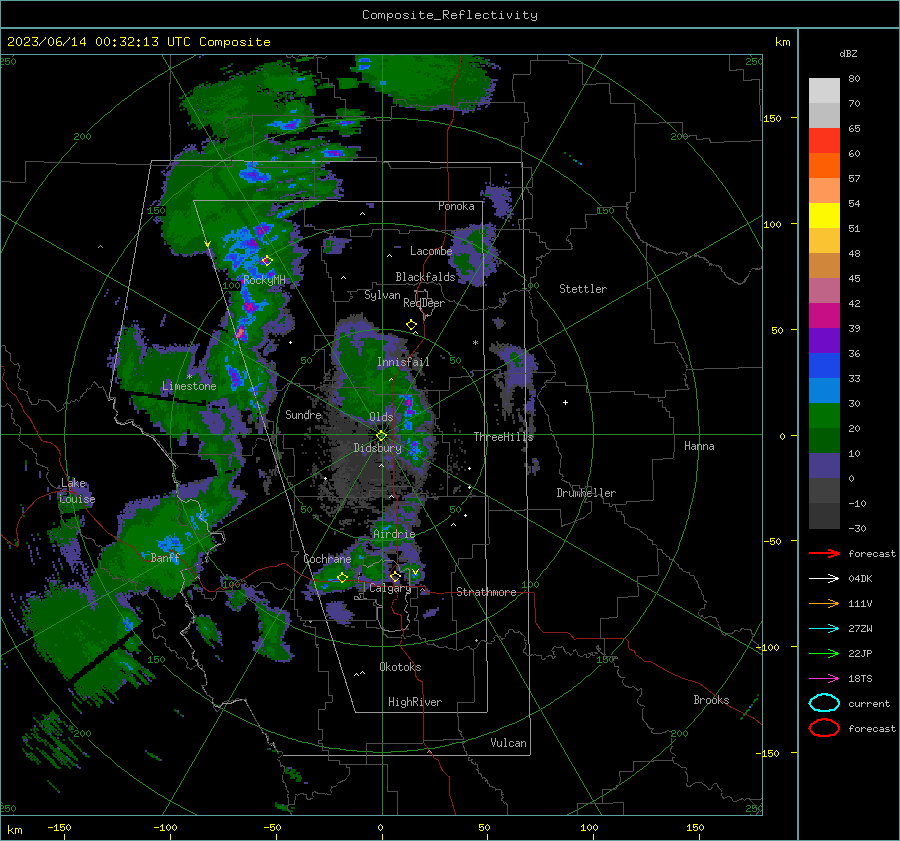The height and width of the screenshot is (841, 900).
Task: Click the Brooks city label
Action: [x=711, y=700]
